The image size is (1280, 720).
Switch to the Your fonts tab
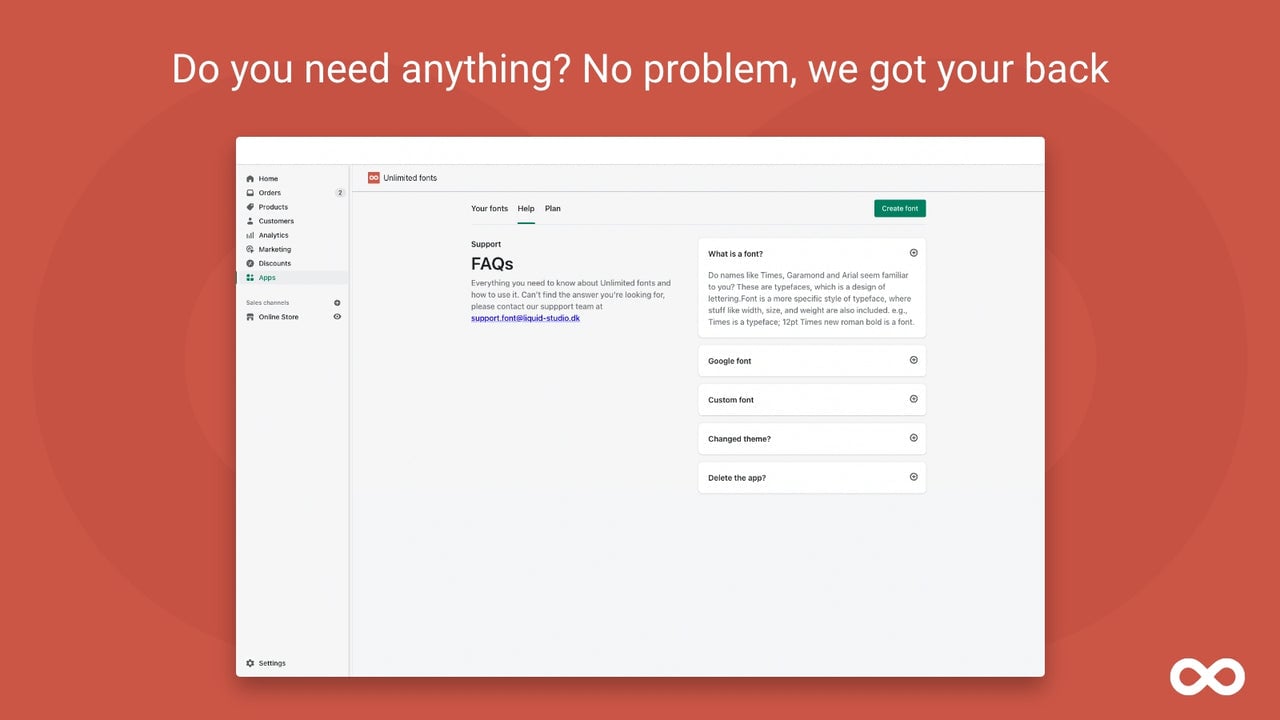(489, 209)
